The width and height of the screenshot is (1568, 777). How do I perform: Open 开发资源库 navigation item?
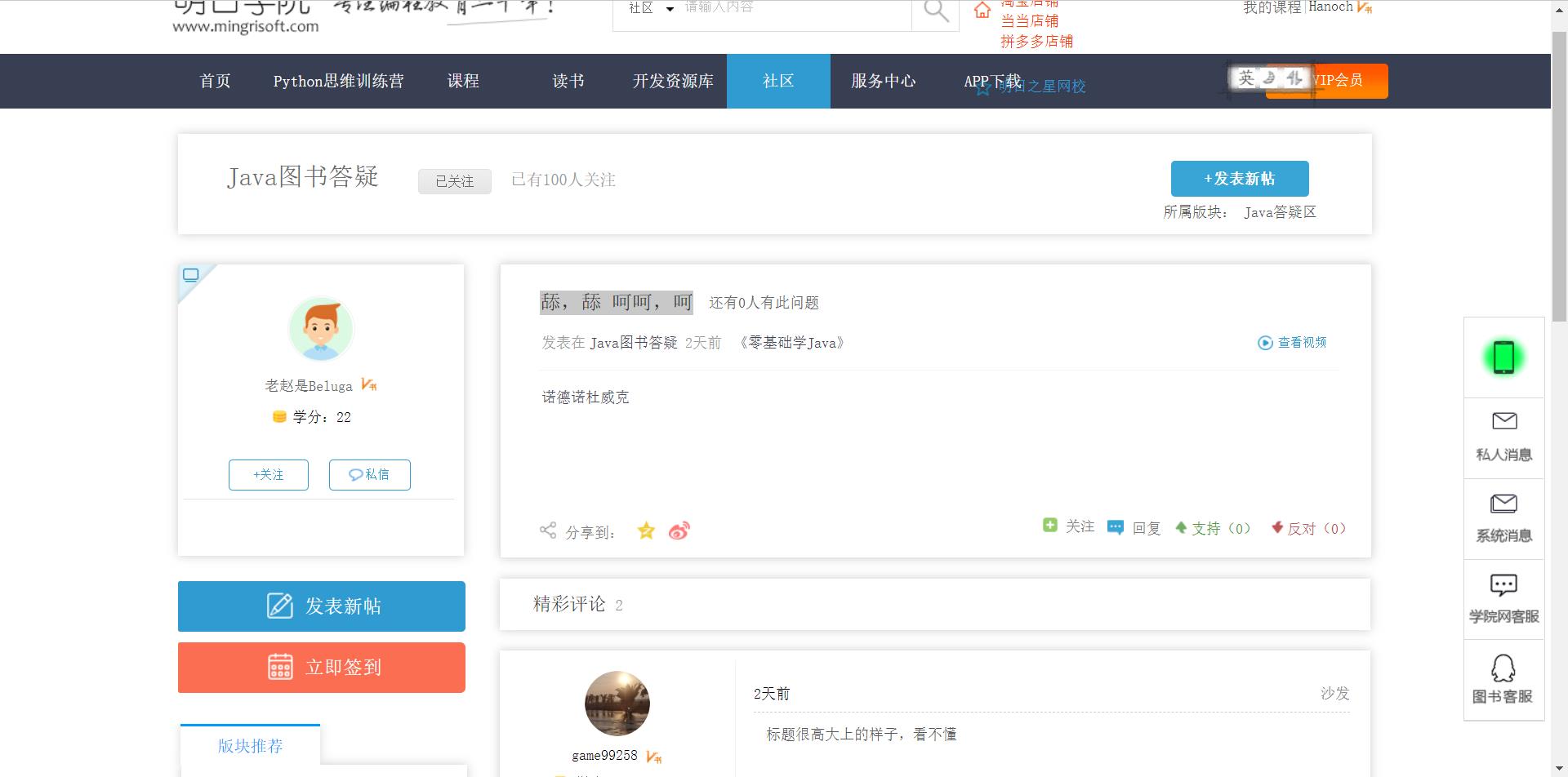(x=673, y=81)
